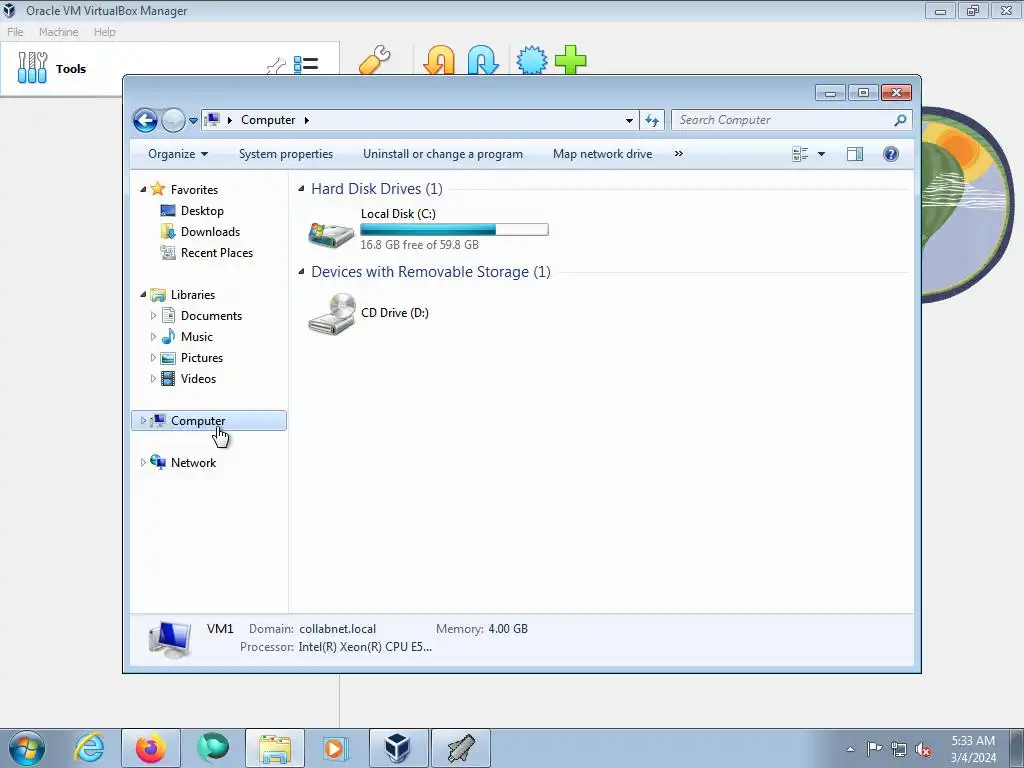This screenshot has width=1024, height=768.
Task: Click System properties
Action: (x=285, y=154)
